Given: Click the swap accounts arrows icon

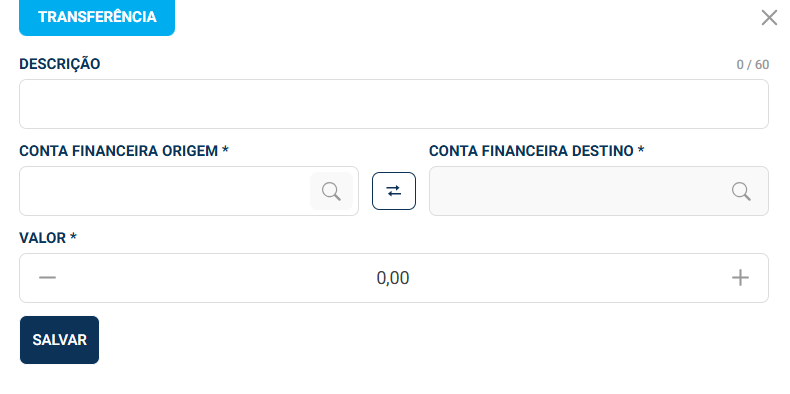Looking at the screenshot, I should 394,191.
